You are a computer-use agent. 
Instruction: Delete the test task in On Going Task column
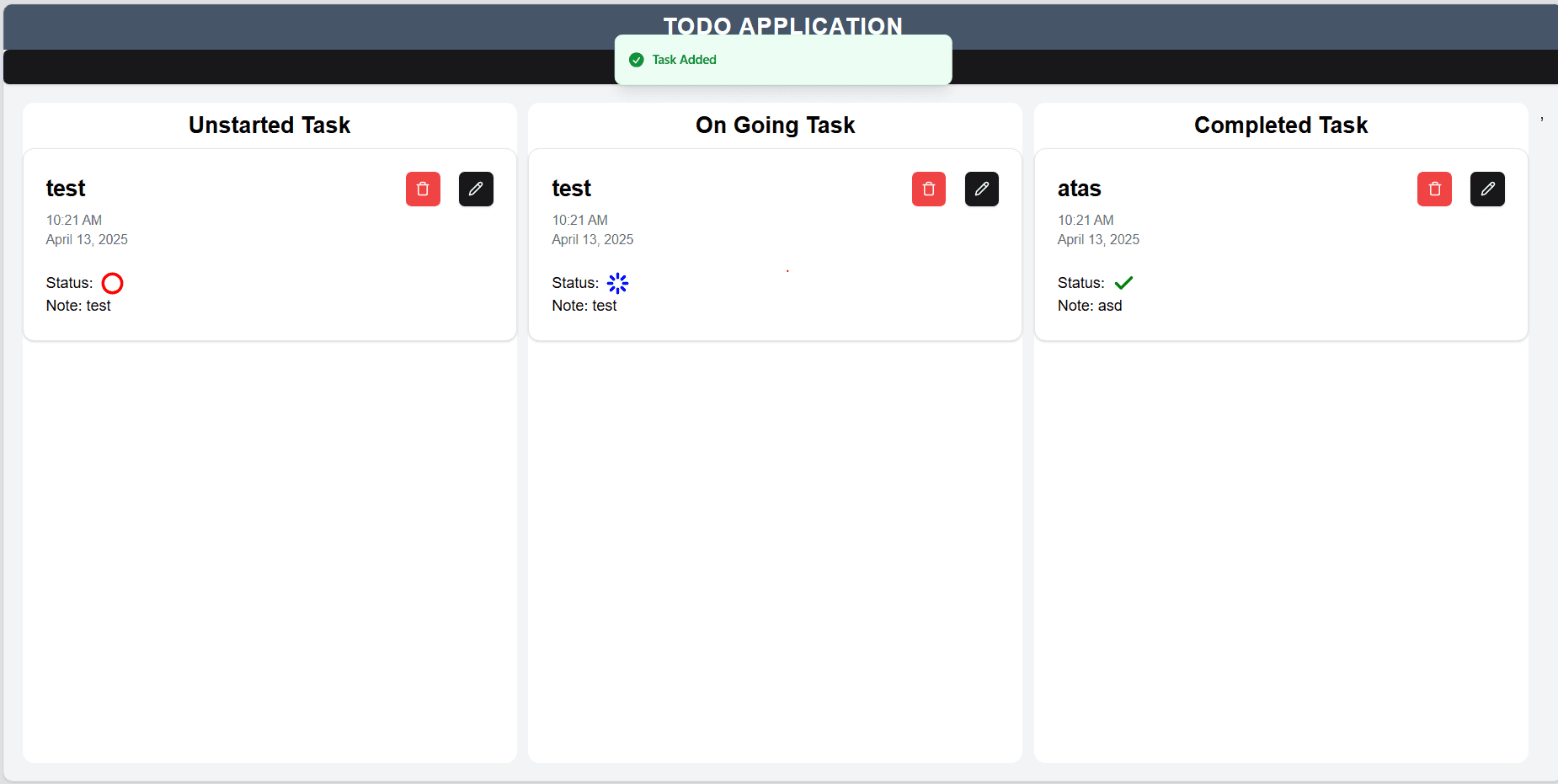point(929,189)
